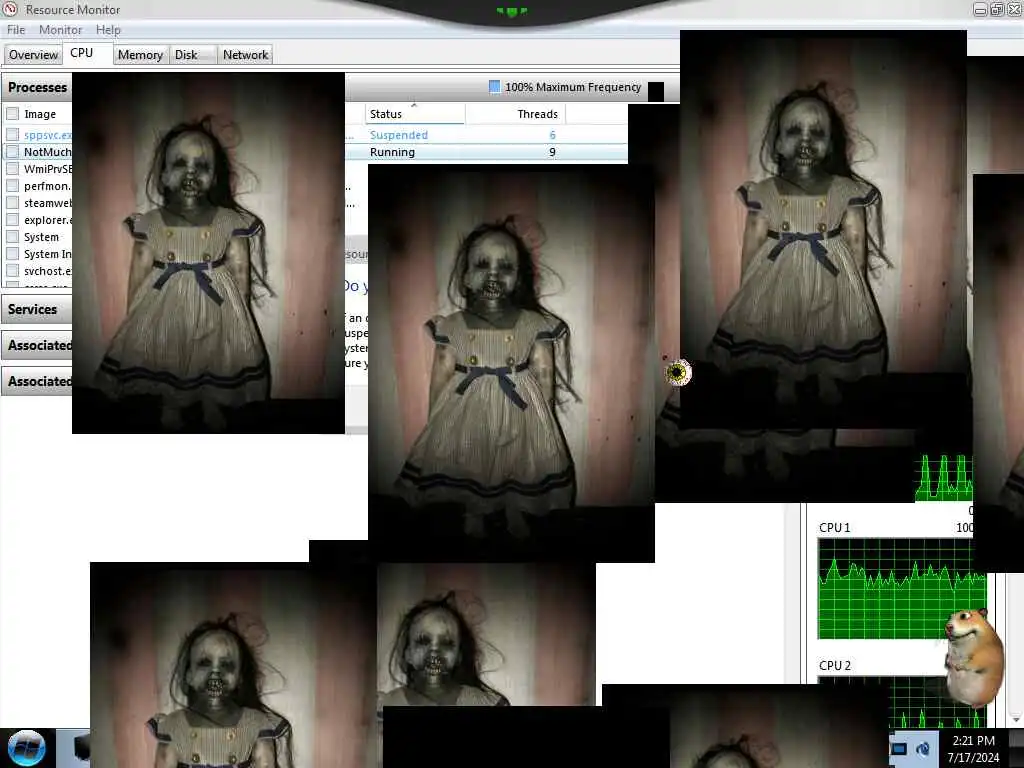Viewport: 1024px width, 768px height.
Task: Check the WmiPrvSE process checkbox
Action: point(12,168)
